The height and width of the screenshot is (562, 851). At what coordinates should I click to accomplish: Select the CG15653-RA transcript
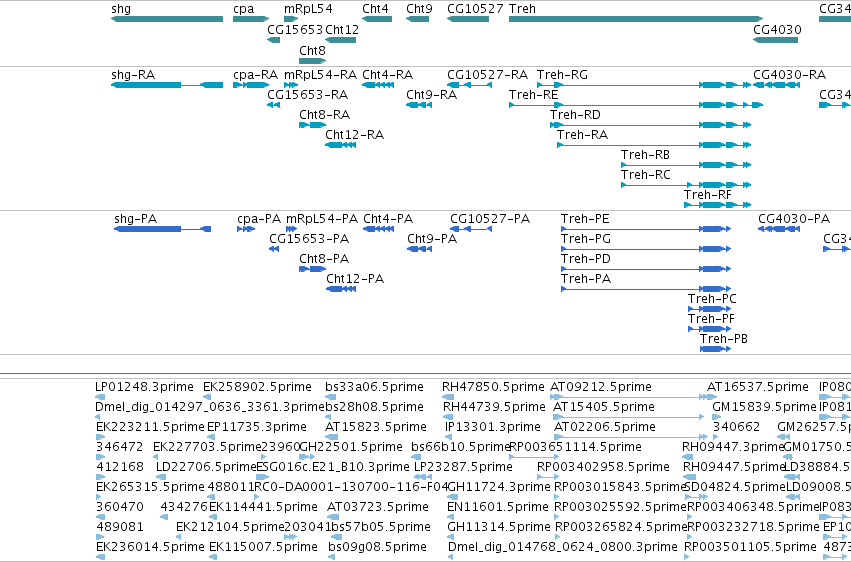[274, 105]
